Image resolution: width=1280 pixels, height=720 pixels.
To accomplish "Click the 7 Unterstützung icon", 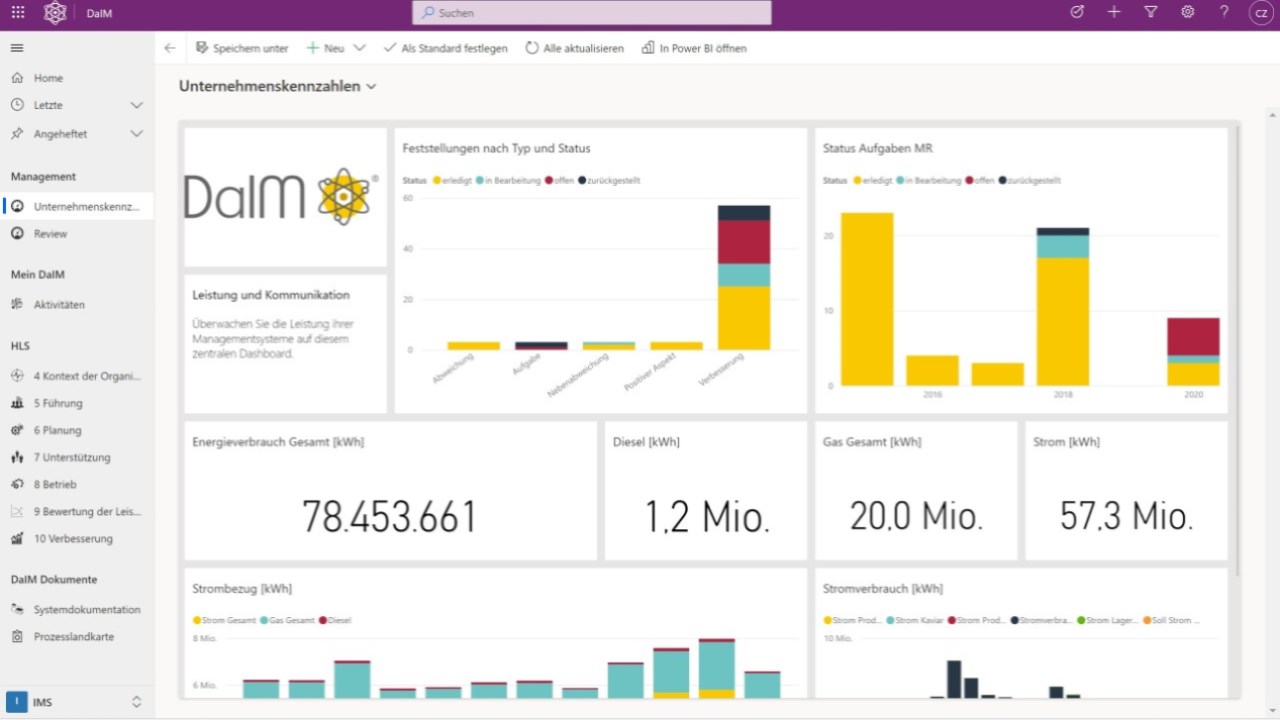I will (17, 457).
